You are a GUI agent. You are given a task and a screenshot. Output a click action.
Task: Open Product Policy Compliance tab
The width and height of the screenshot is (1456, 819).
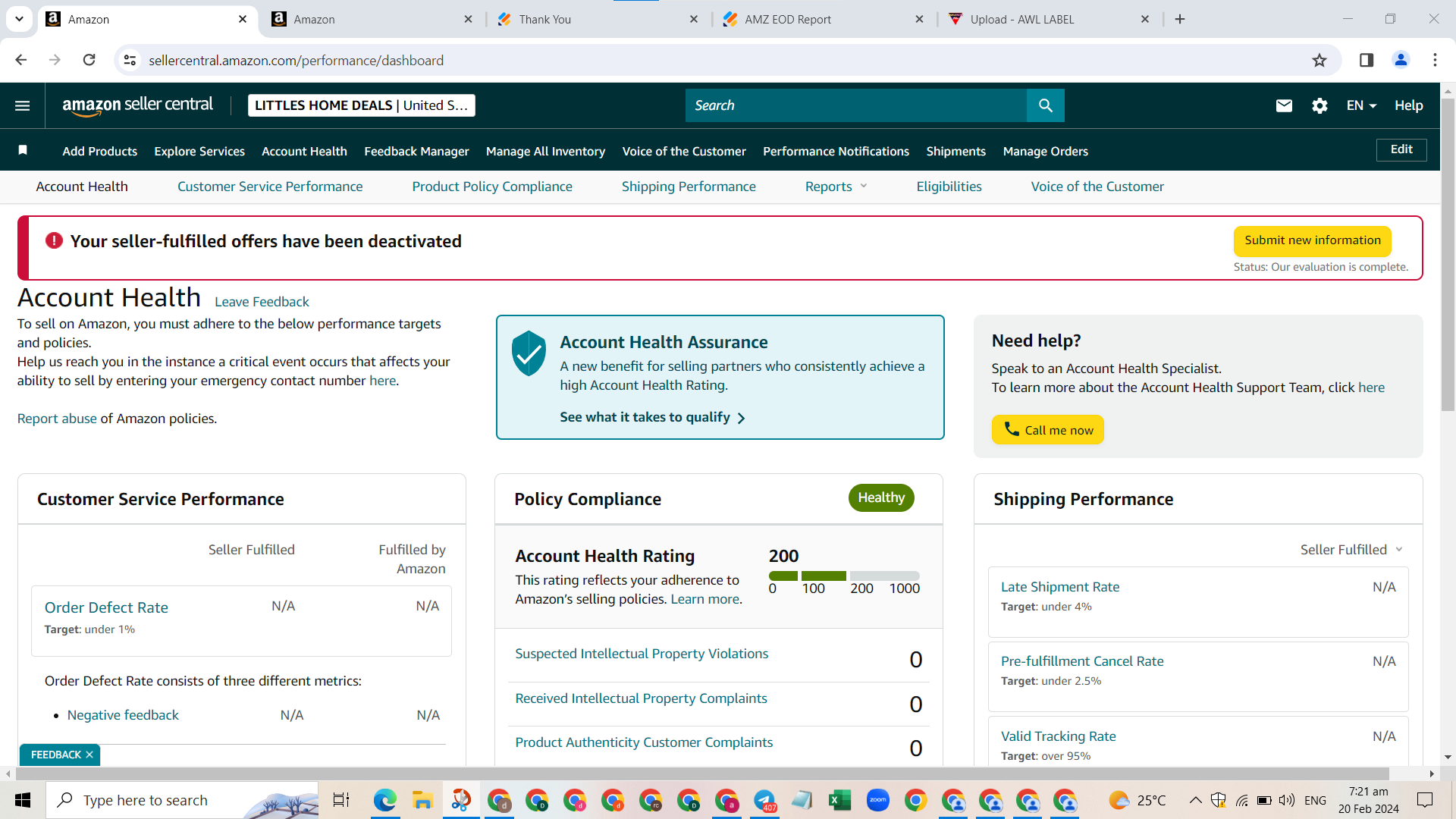(492, 187)
